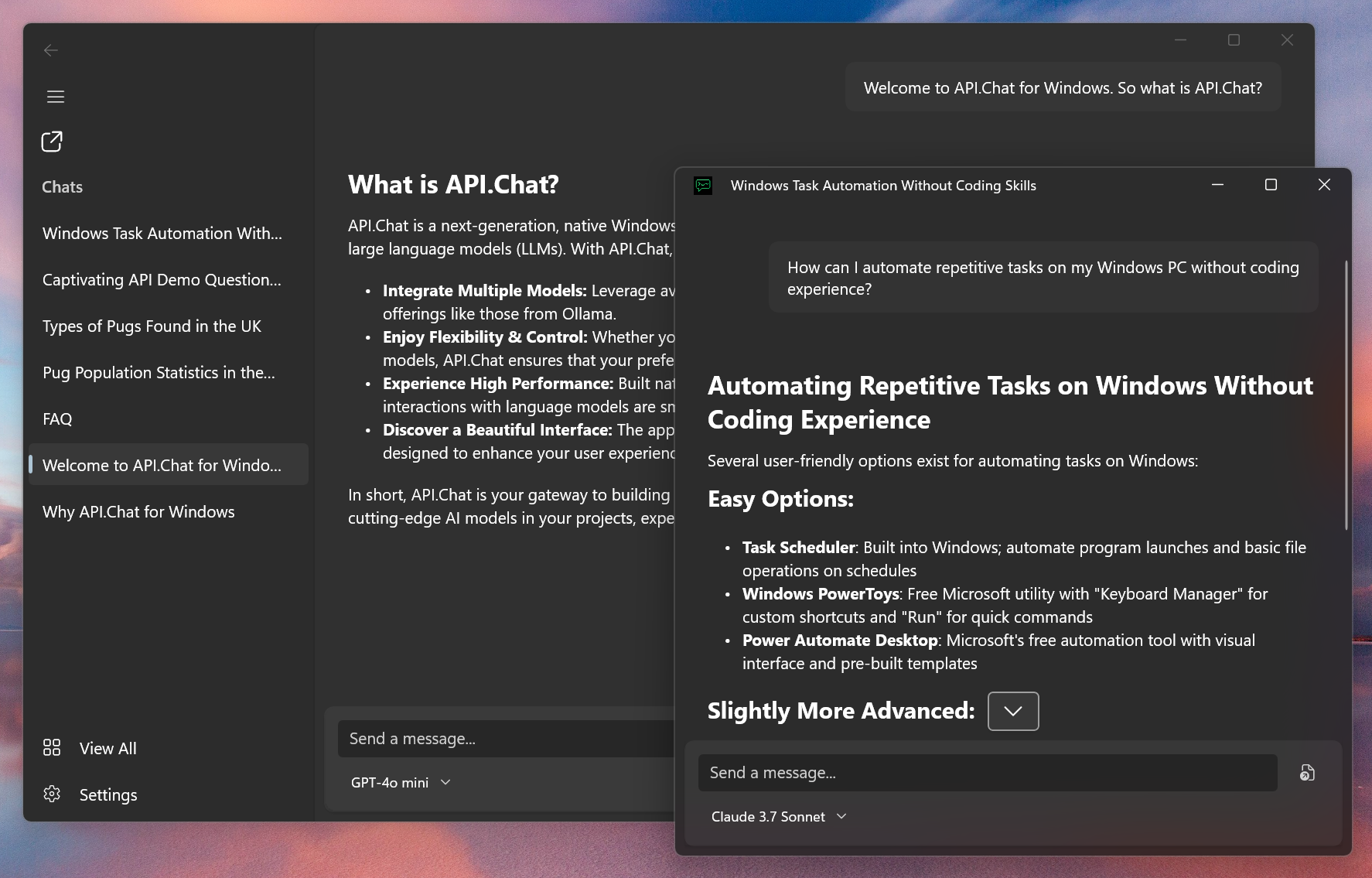
Task: Toggle the hamburger navigation menu
Action: (x=56, y=97)
